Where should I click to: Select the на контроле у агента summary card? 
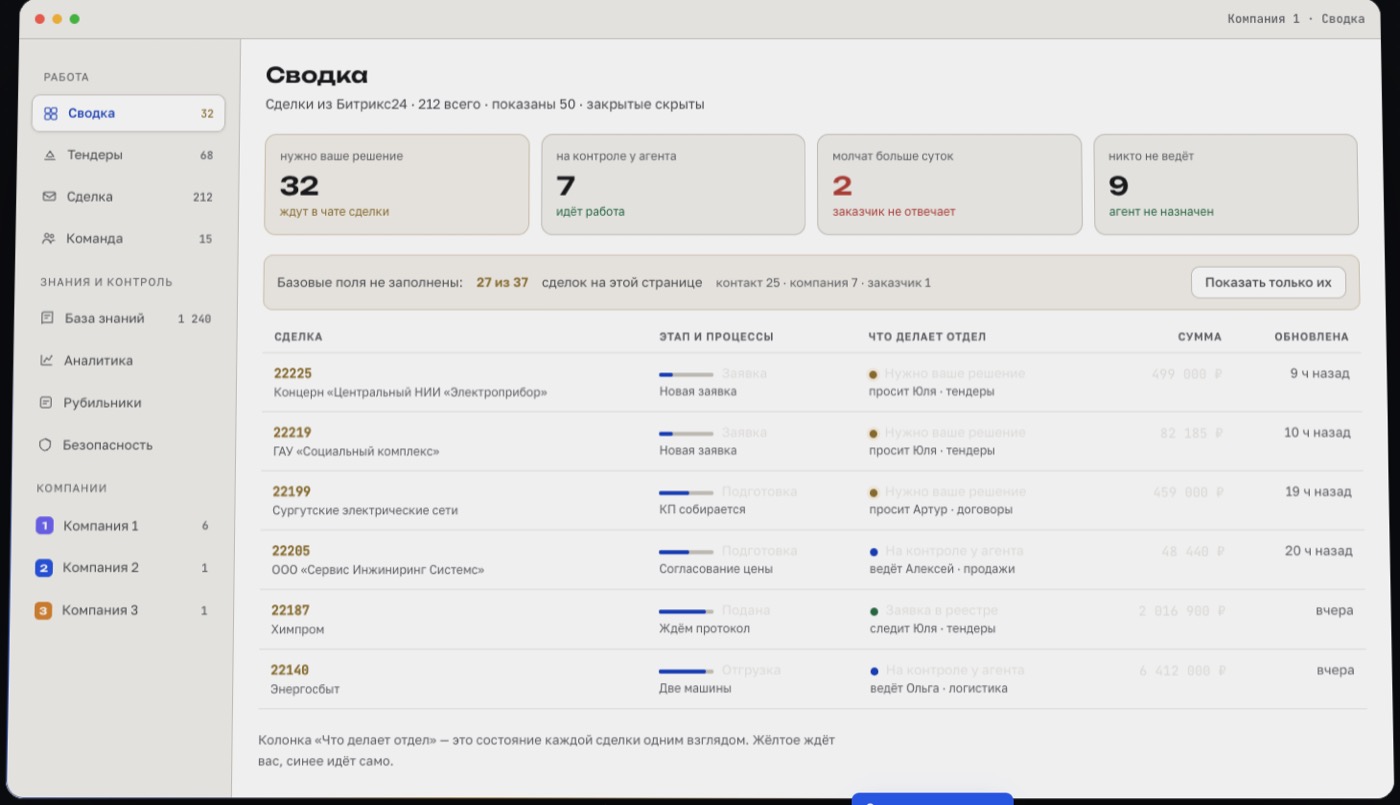pyautogui.click(x=673, y=185)
